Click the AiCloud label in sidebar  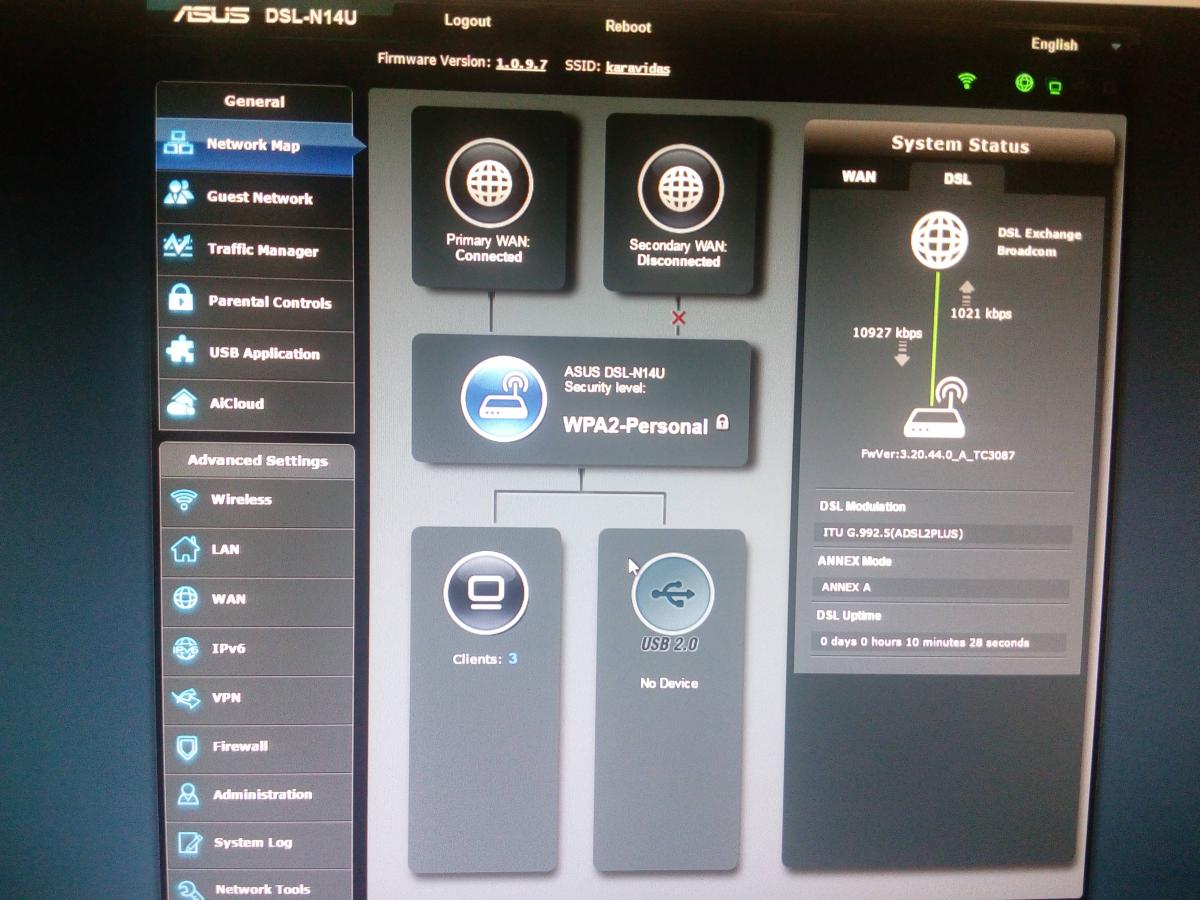[237, 404]
